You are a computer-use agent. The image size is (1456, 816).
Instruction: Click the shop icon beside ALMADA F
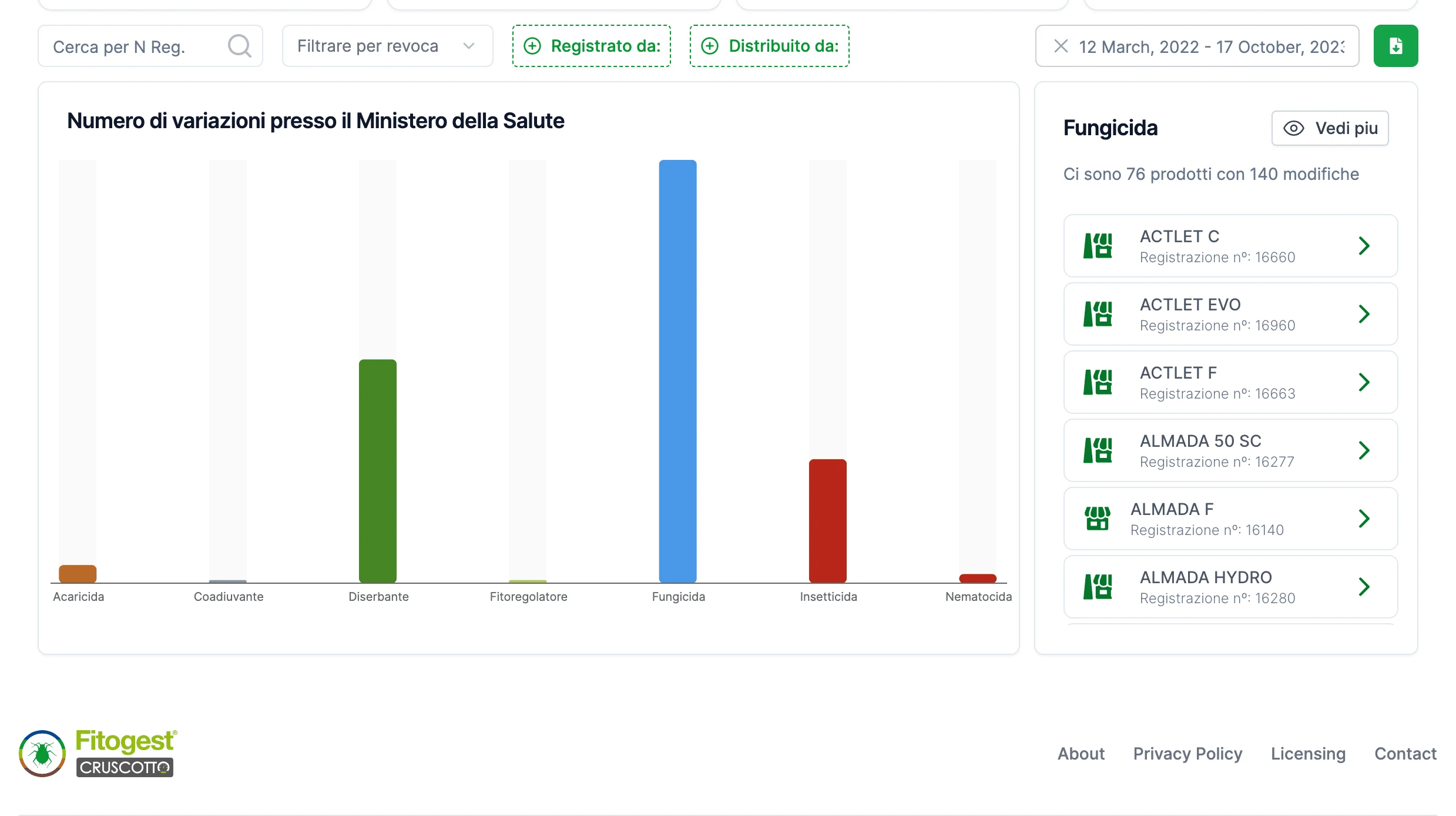tap(1097, 519)
